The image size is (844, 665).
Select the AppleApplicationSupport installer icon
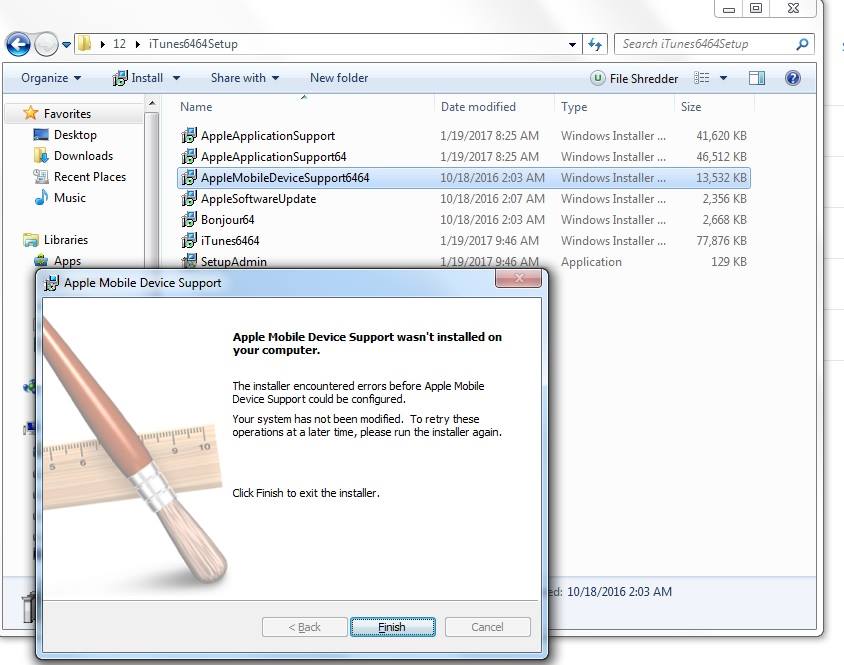click(x=189, y=136)
